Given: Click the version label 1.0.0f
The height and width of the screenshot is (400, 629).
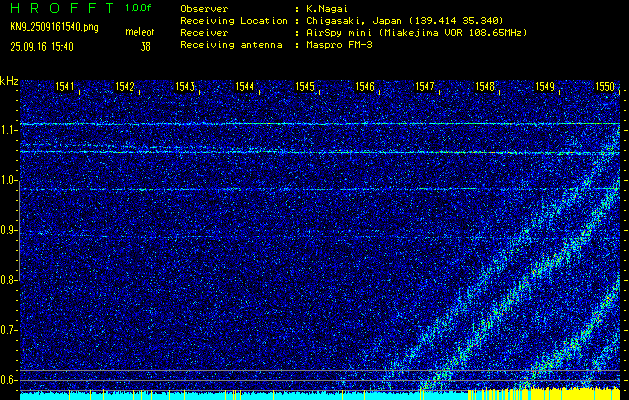Looking at the screenshot, I should [x=138, y=8].
